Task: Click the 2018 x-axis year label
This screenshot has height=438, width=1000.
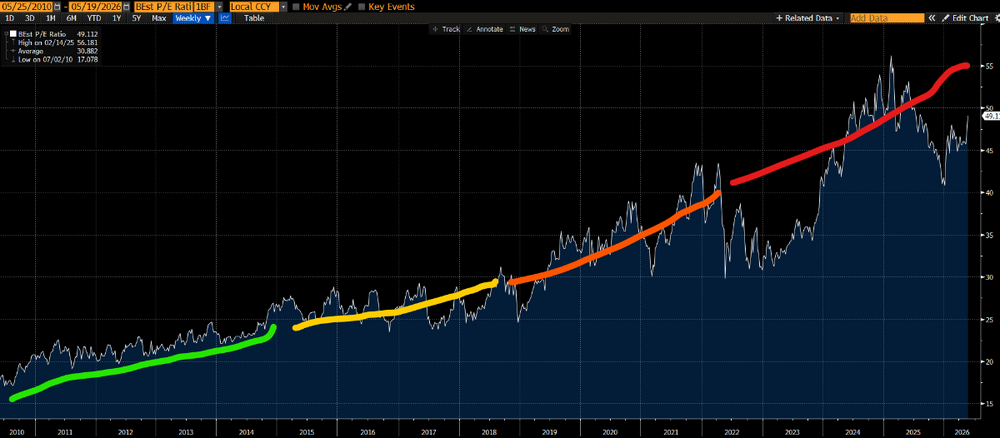Action: (489, 432)
